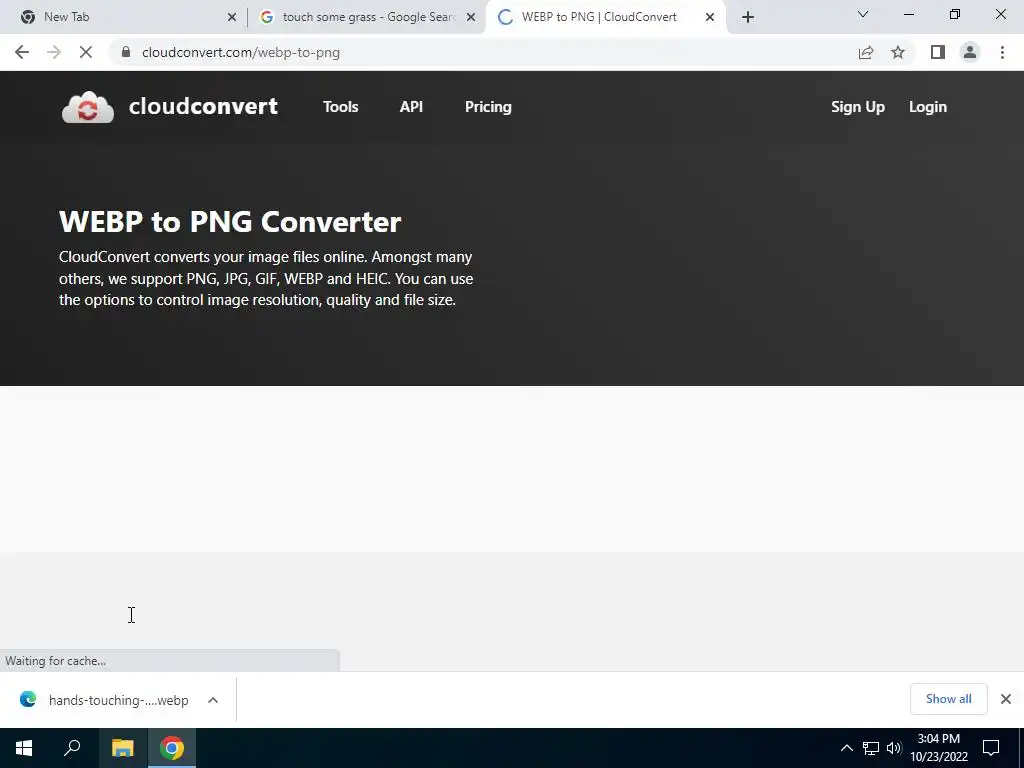Launch File Explorer from the taskbar
This screenshot has width=1024, height=768.
[x=123, y=748]
